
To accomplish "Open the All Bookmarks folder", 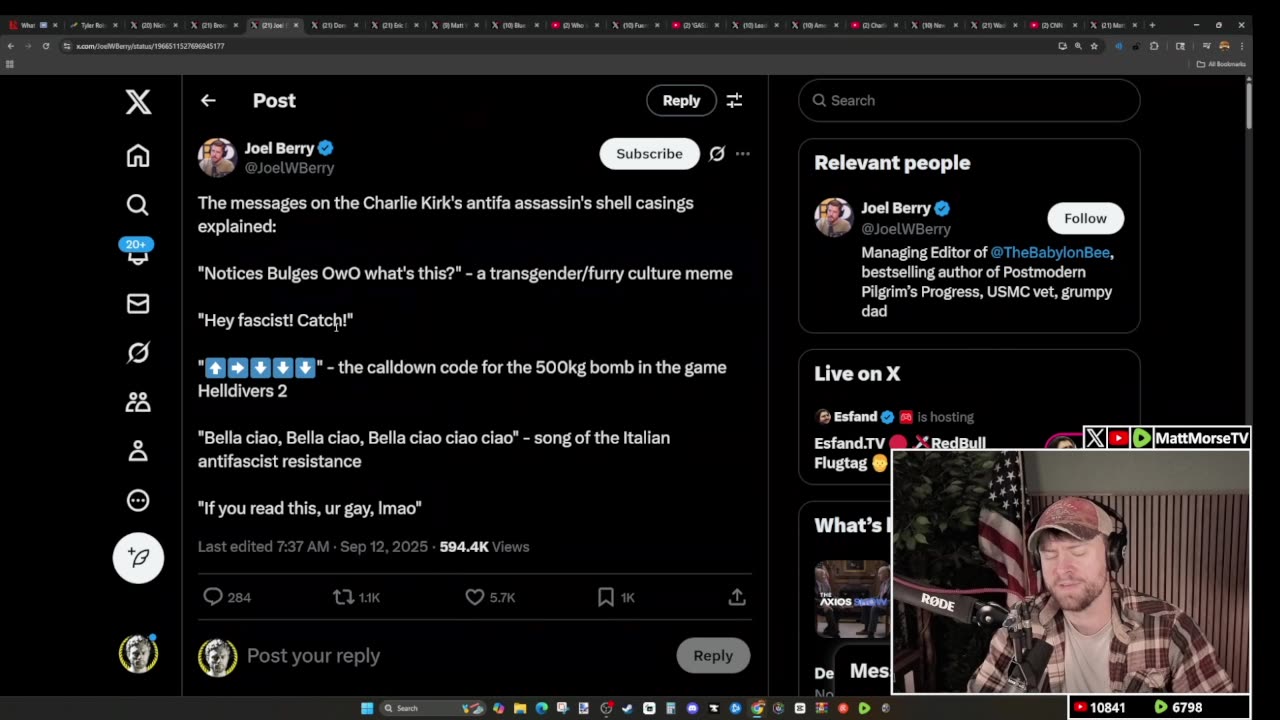I will point(1222,64).
